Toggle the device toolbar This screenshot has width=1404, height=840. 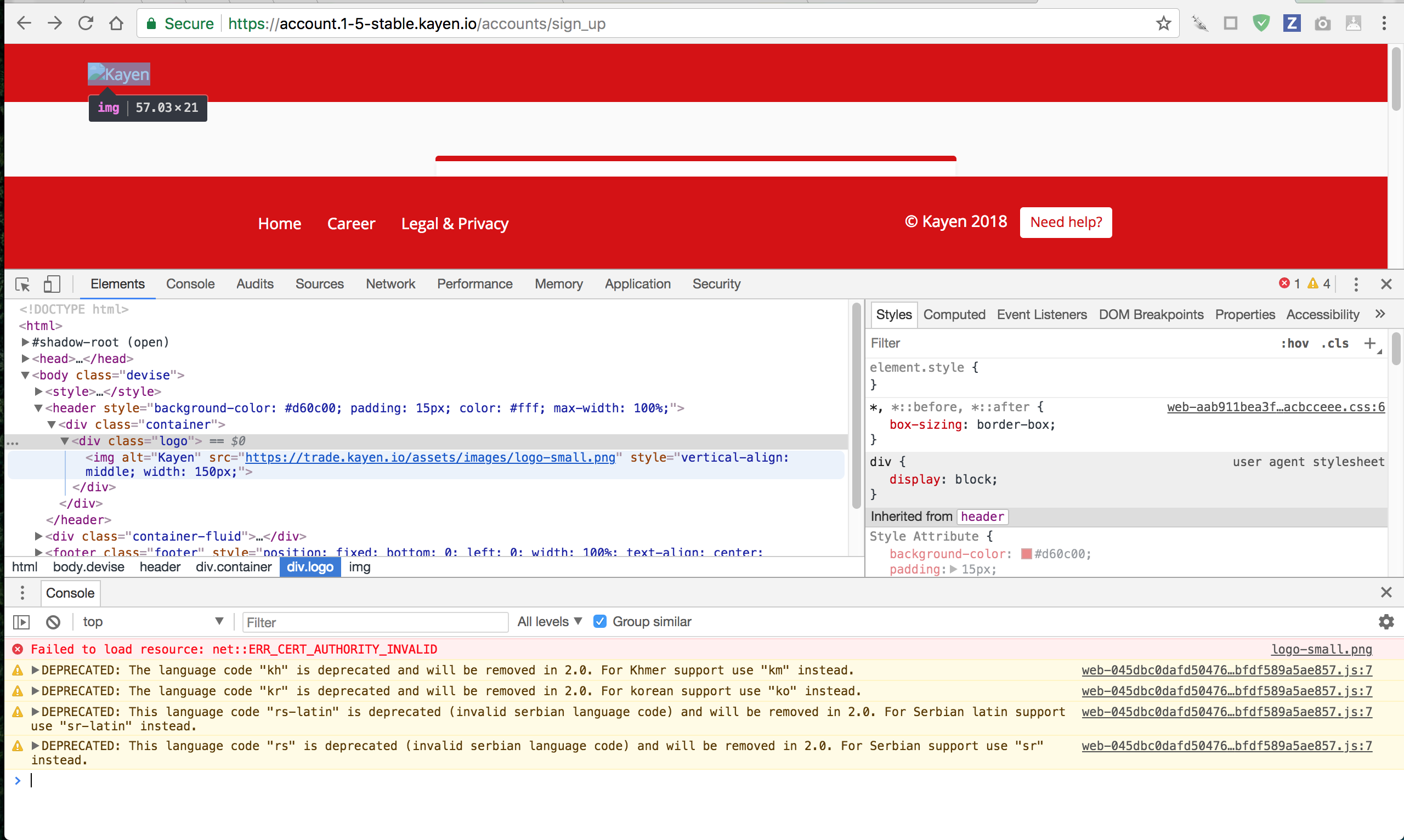click(x=52, y=284)
